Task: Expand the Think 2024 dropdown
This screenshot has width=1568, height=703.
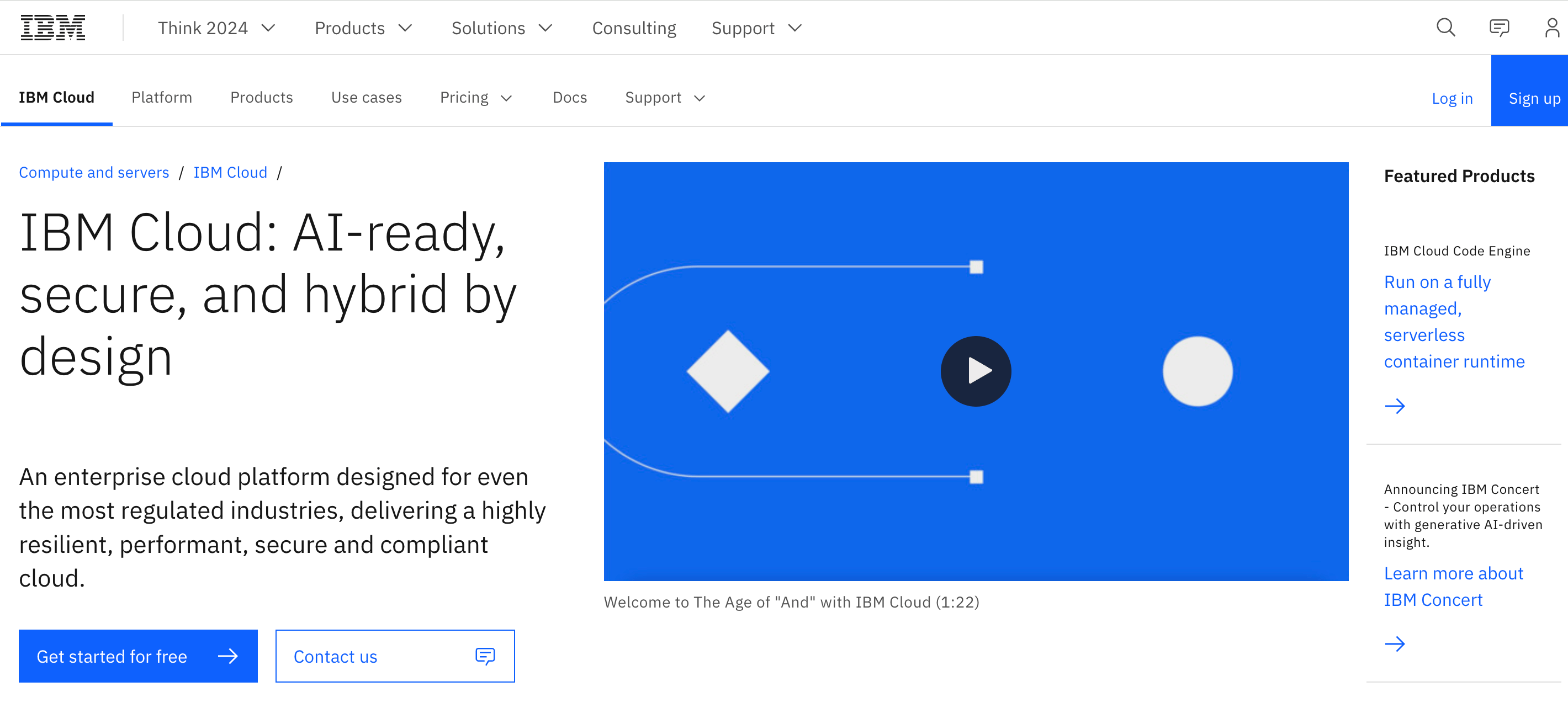Action: 216,28
